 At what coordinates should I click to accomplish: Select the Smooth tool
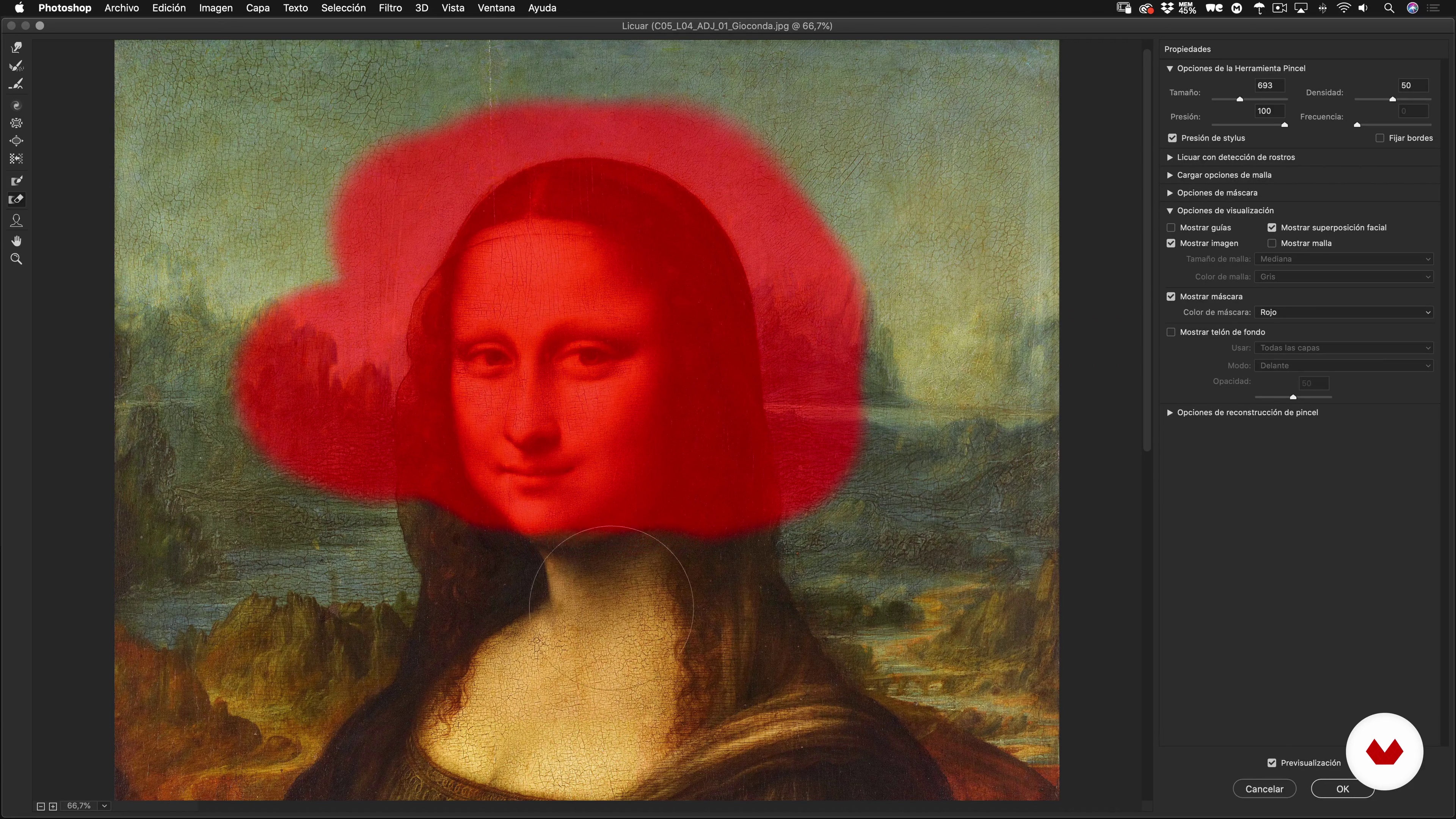click(16, 84)
